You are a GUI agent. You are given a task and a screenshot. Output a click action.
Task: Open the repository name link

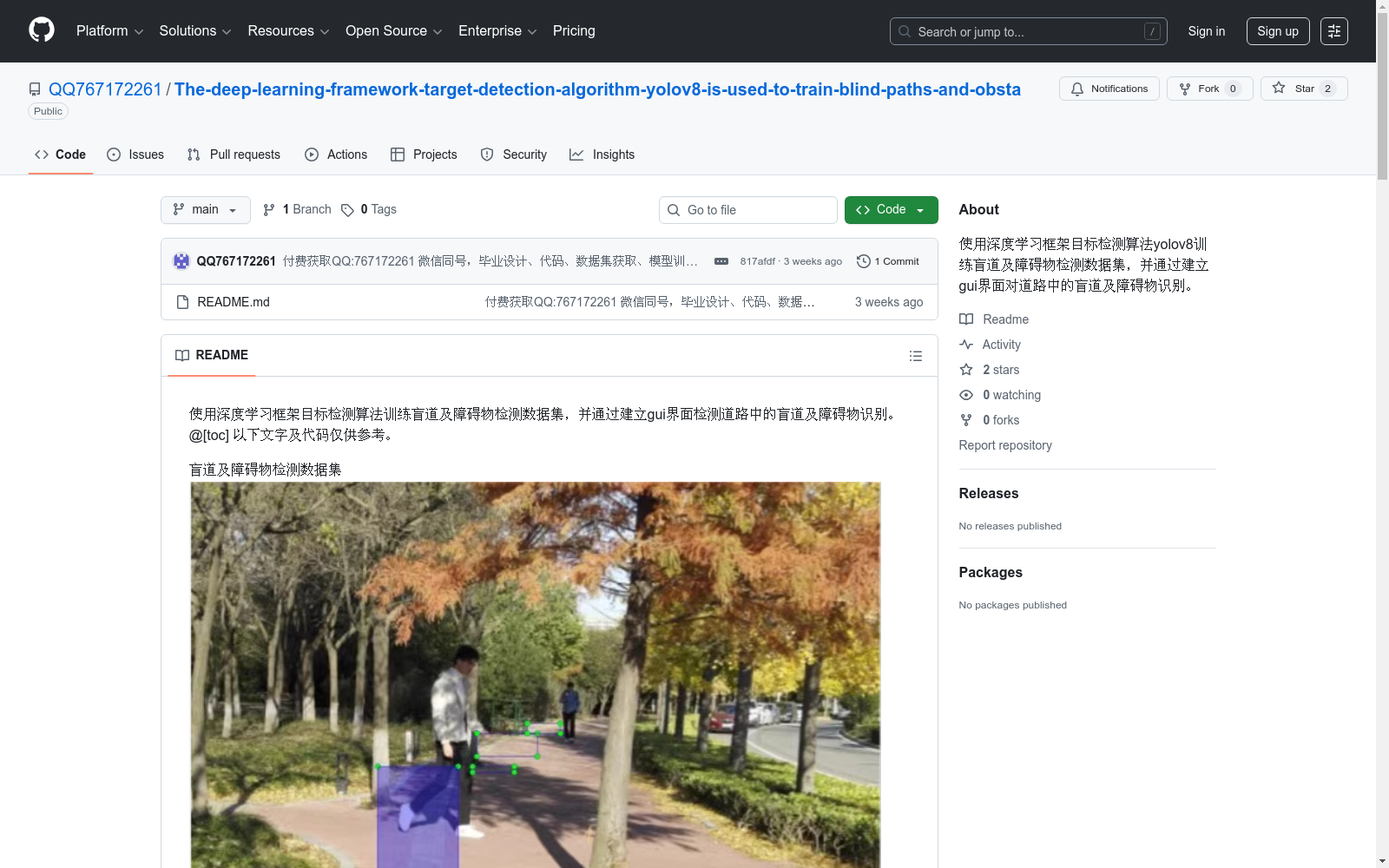tap(597, 89)
